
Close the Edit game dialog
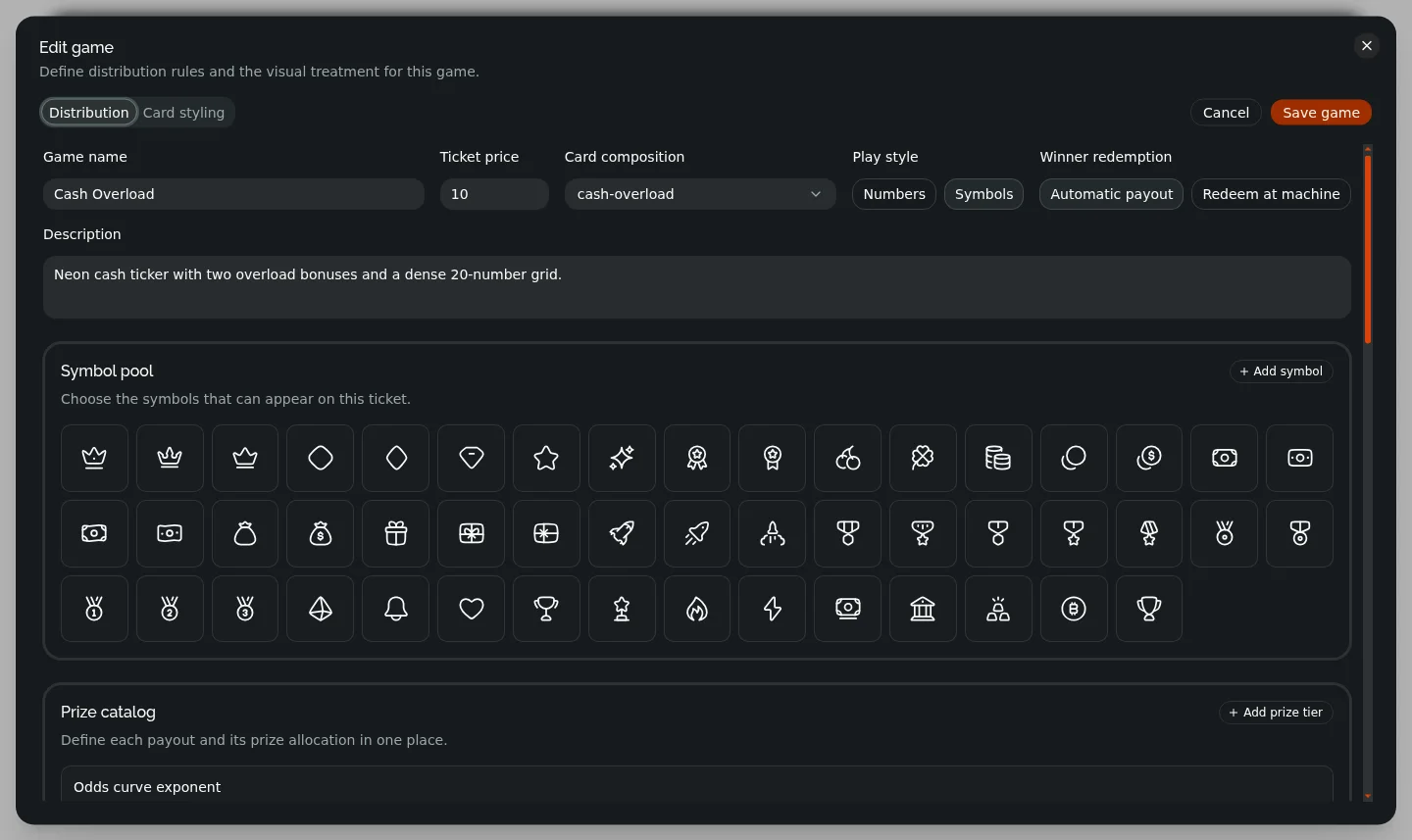click(x=1367, y=46)
